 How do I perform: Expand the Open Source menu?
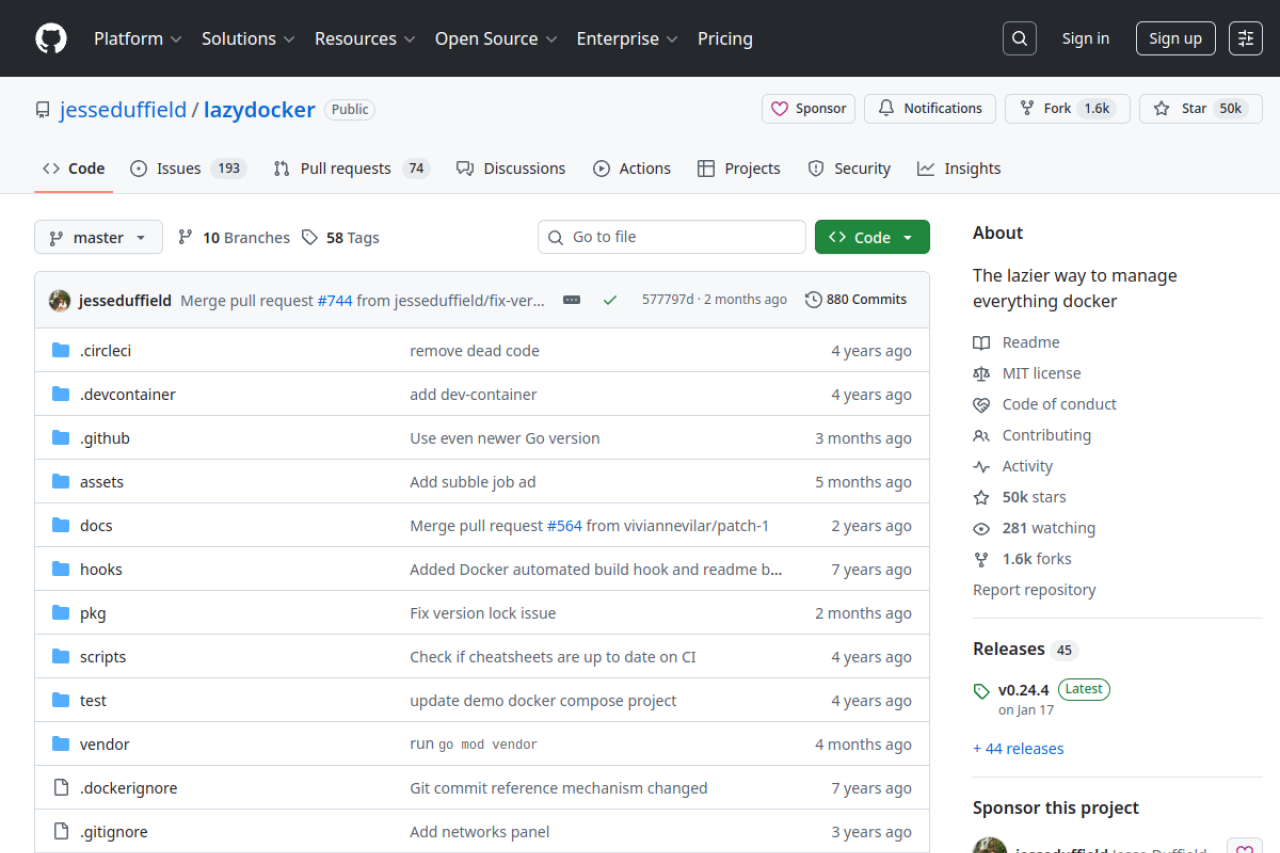click(495, 38)
